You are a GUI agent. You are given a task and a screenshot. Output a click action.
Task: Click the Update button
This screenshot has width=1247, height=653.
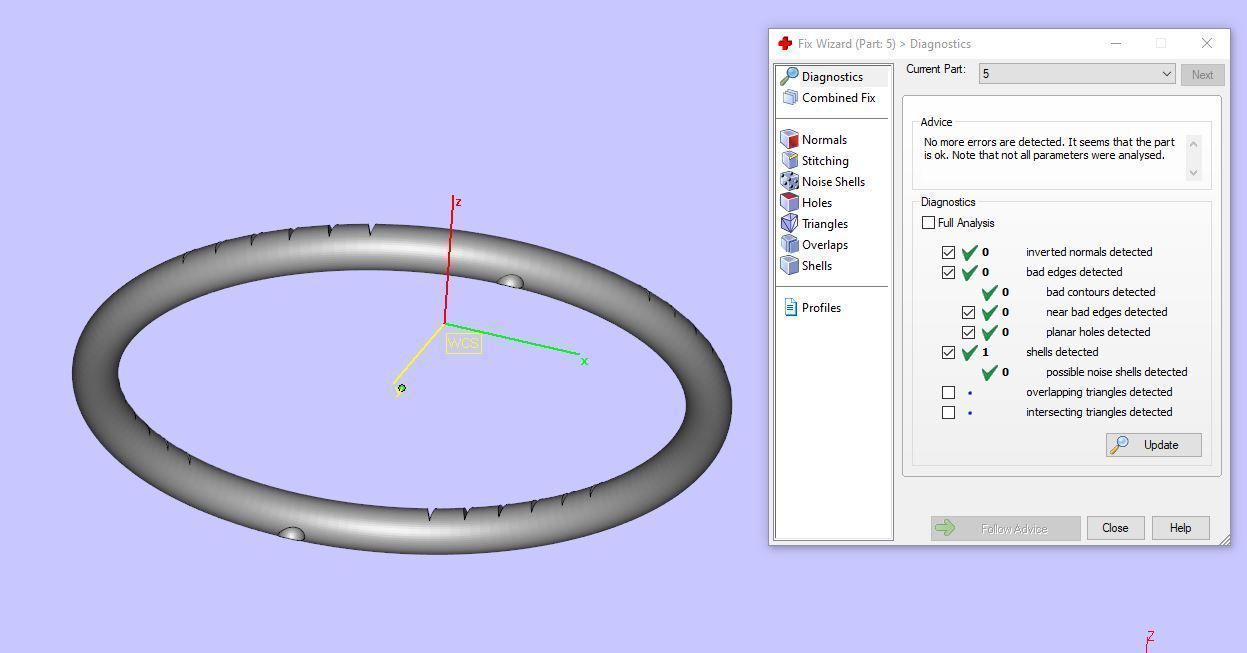click(1153, 444)
